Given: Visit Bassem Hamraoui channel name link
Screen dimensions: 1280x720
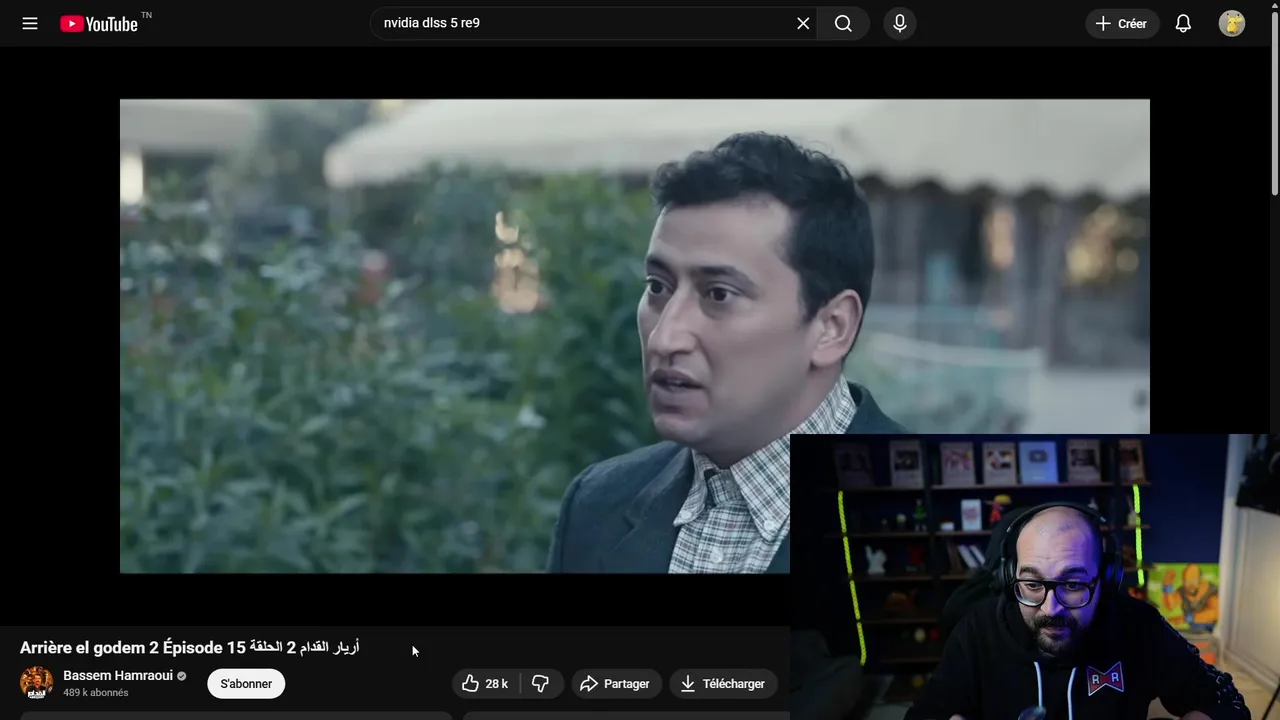Looking at the screenshot, I should coord(118,676).
